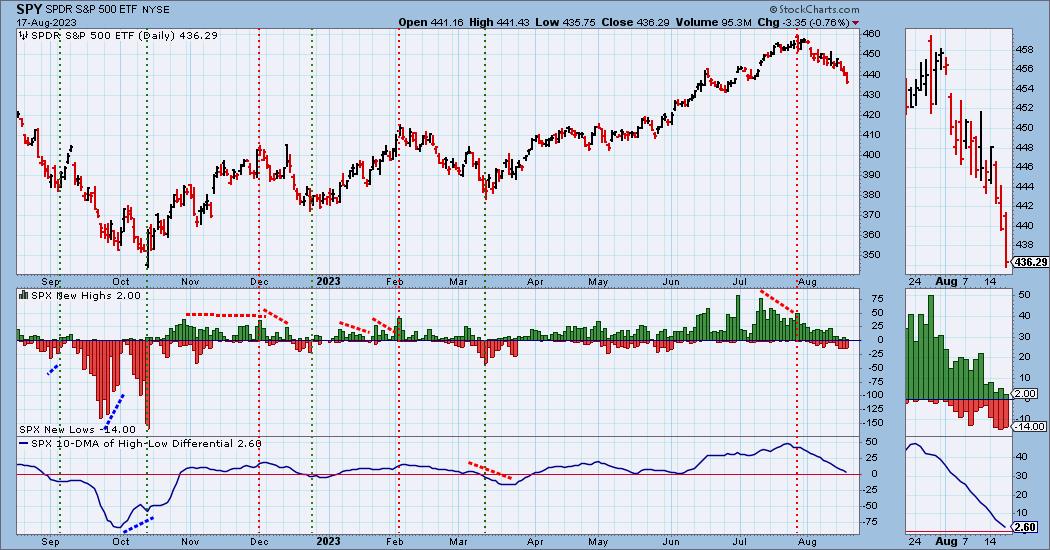Click the 444 label on zoom panel axis
The width and height of the screenshot is (1050, 550).
click(x=1024, y=186)
